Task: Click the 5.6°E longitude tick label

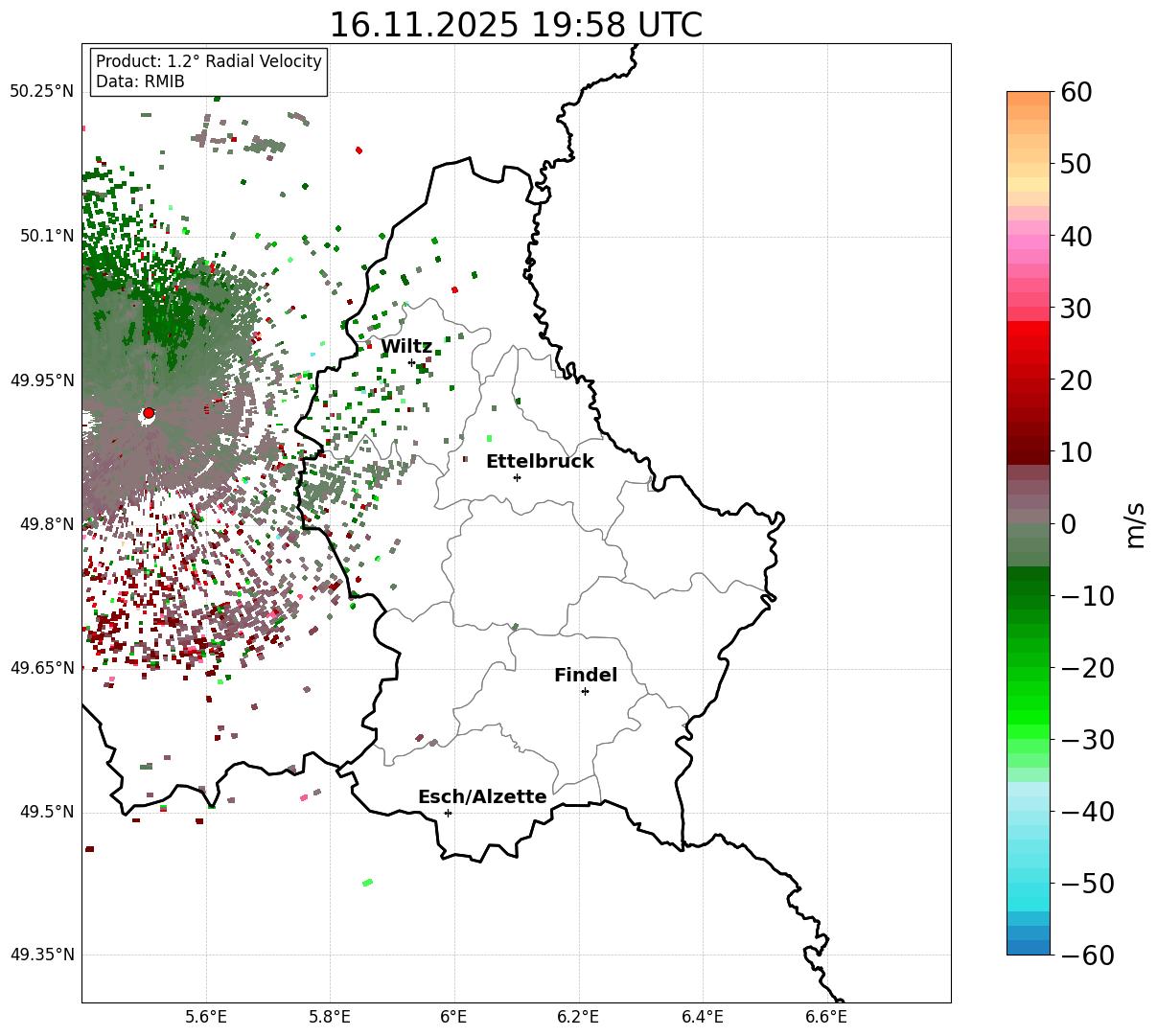Action: point(206,1018)
